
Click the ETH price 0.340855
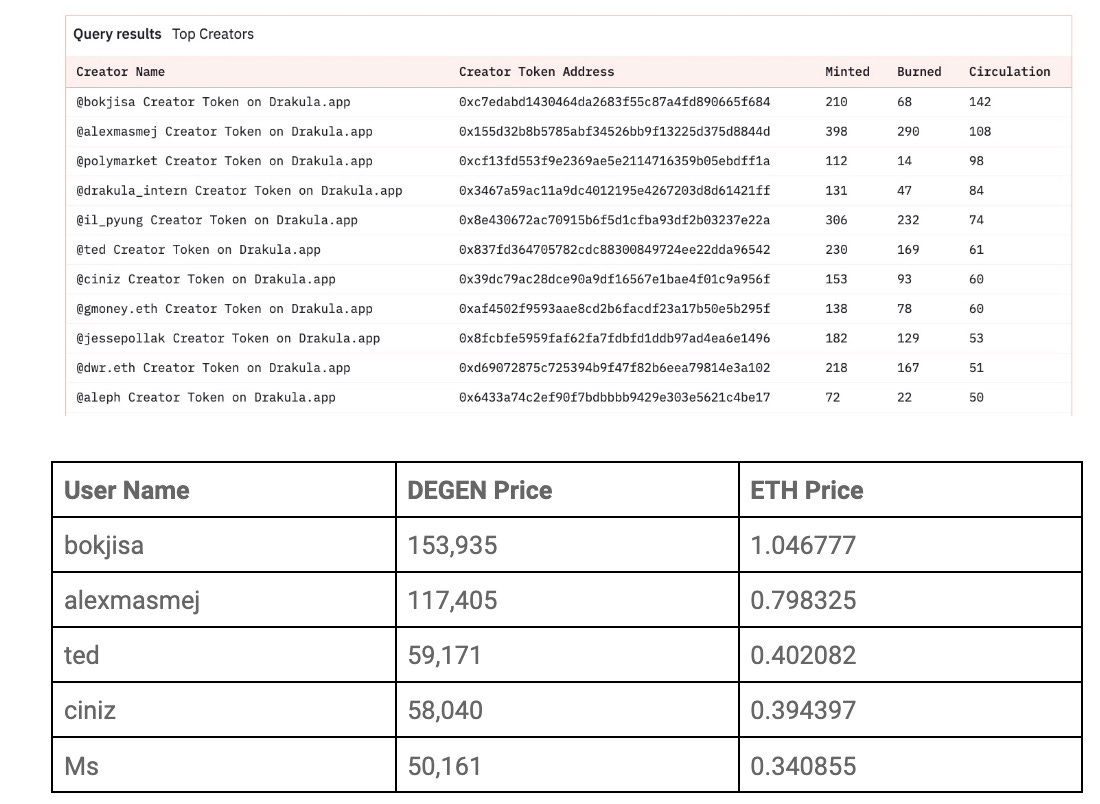(803, 765)
